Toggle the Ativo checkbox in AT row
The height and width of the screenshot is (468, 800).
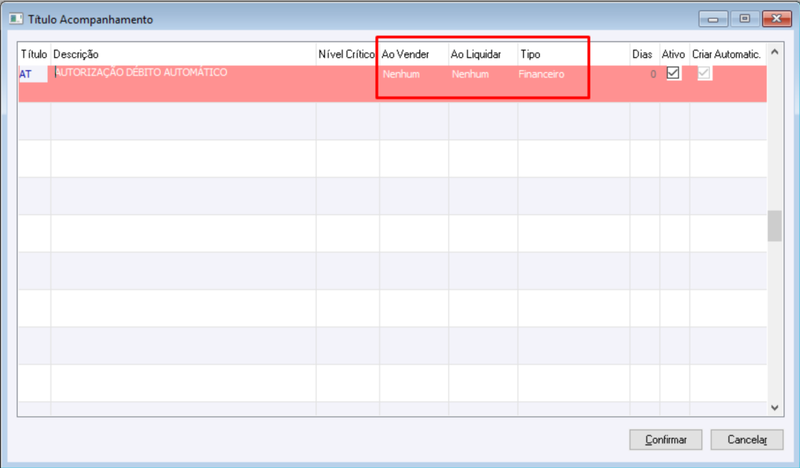coord(673,73)
